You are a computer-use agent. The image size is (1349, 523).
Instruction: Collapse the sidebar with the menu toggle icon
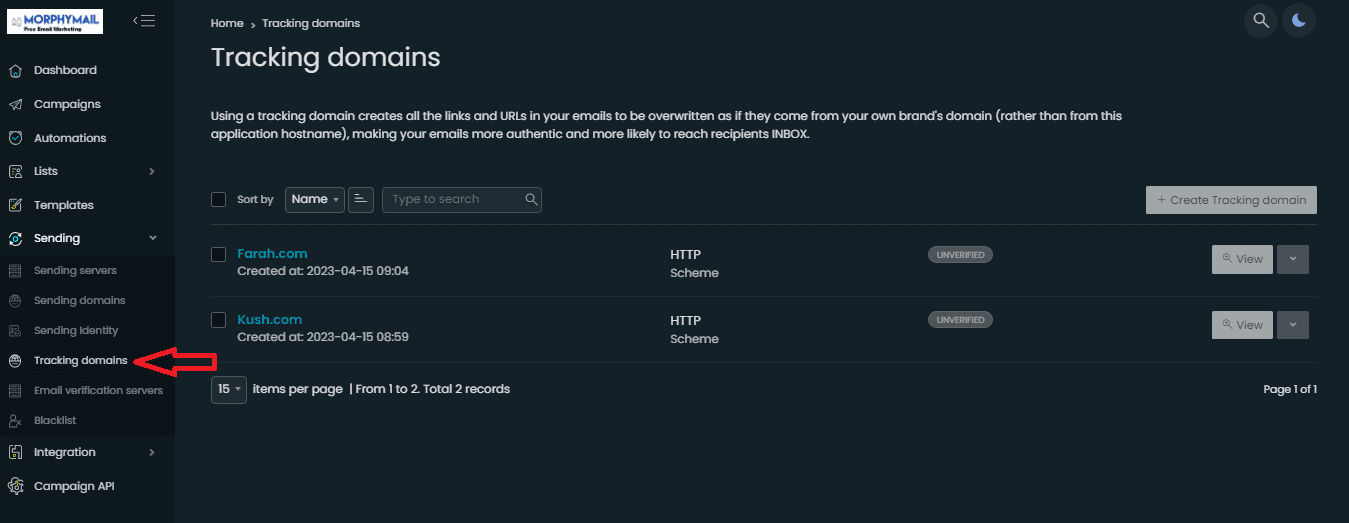(x=144, y=20)
